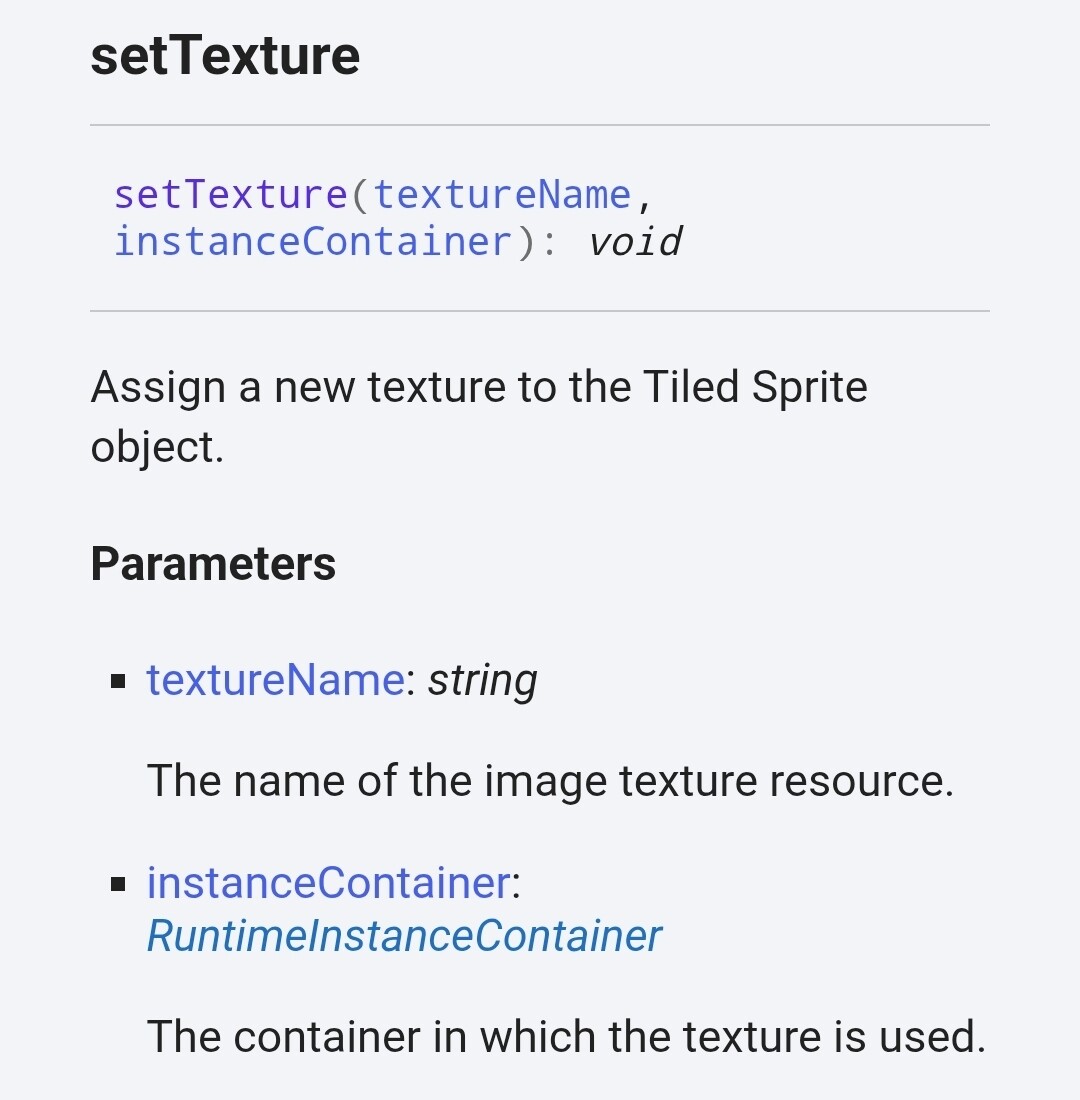
Task: Click 'The name of the image texture resource' text
Action: click(x=550, y=780)
